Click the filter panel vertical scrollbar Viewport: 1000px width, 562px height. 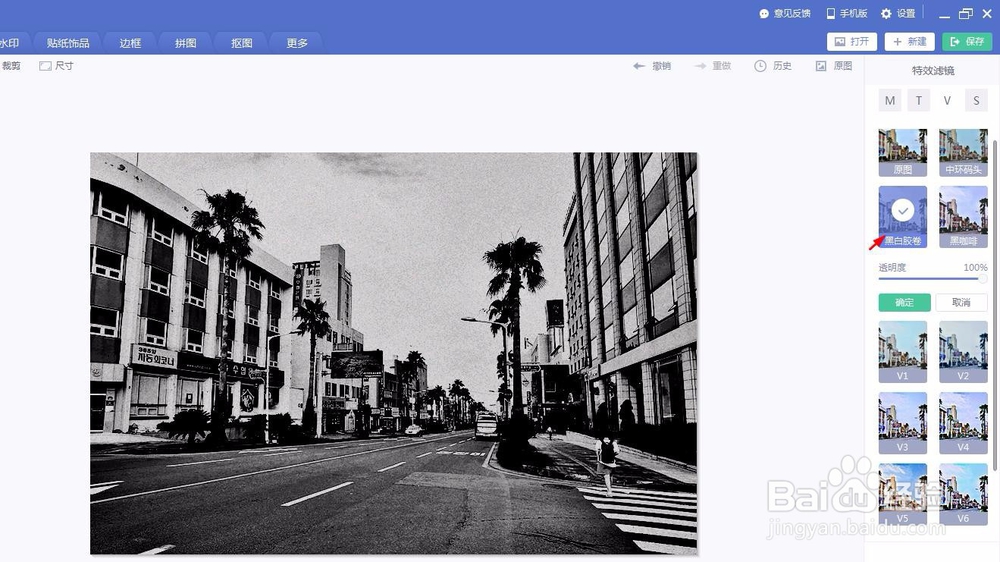click(995, 306)
